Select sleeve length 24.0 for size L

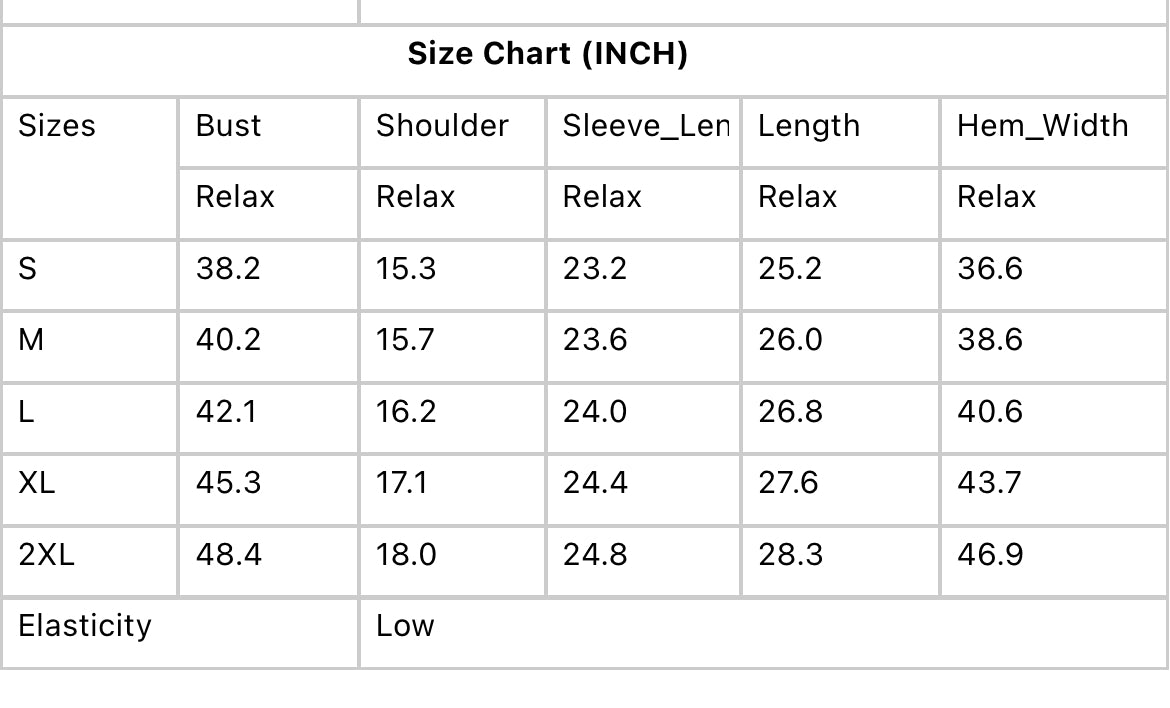(595, 412)
